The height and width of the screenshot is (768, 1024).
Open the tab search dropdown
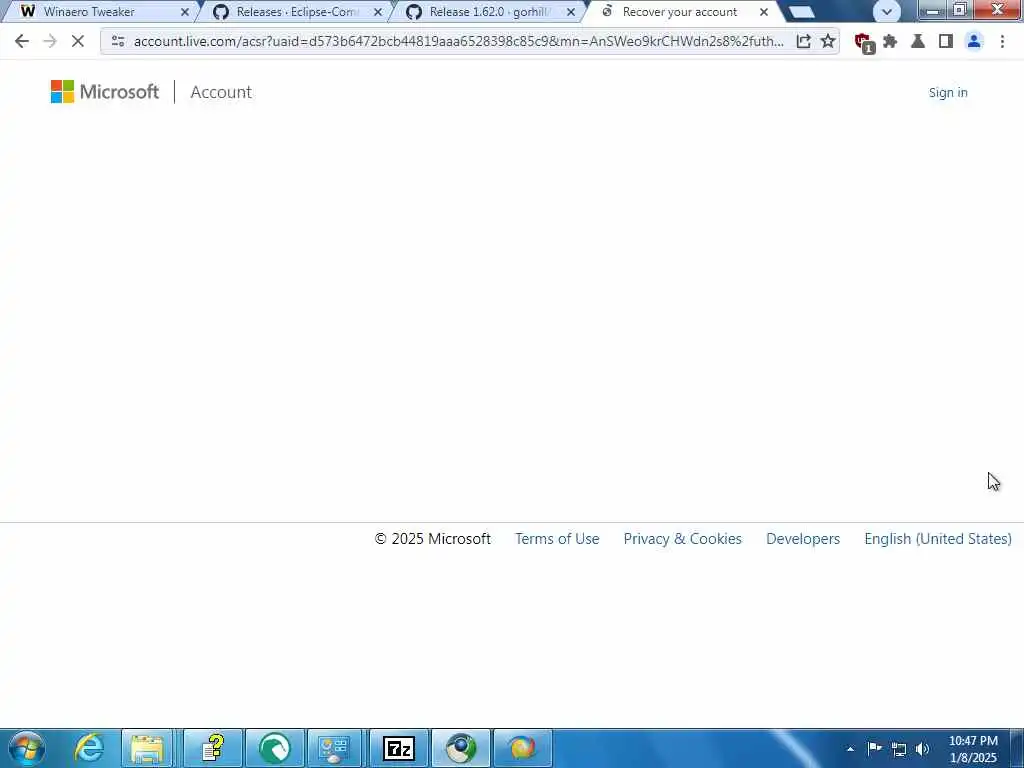tap(886, 12)
